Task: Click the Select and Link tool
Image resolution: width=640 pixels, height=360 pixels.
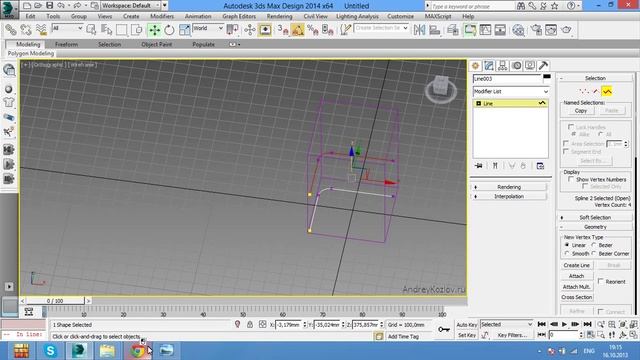Action: click(x=11, y=30)
